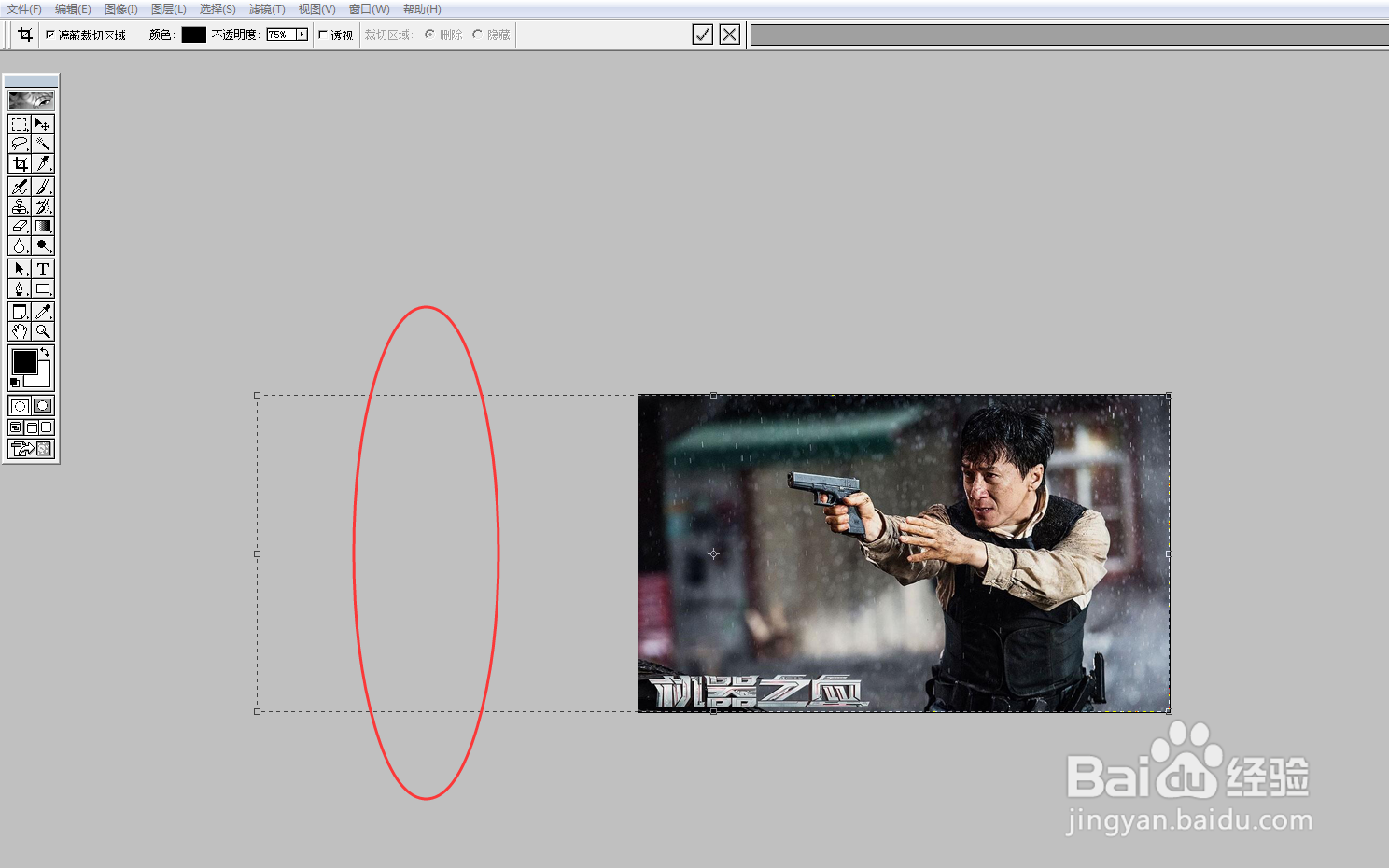Image resolution: width=1389 pixels, height=868 pixels.
Task: Select the Magic Wand tool
Action: [x=43, y=144]
